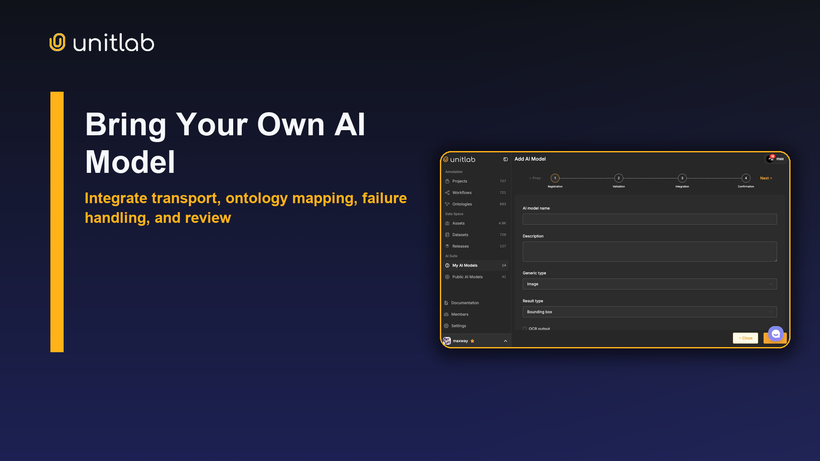Click the Ontologies icon
The image size is (820, 461).
(x=447, y=204)
